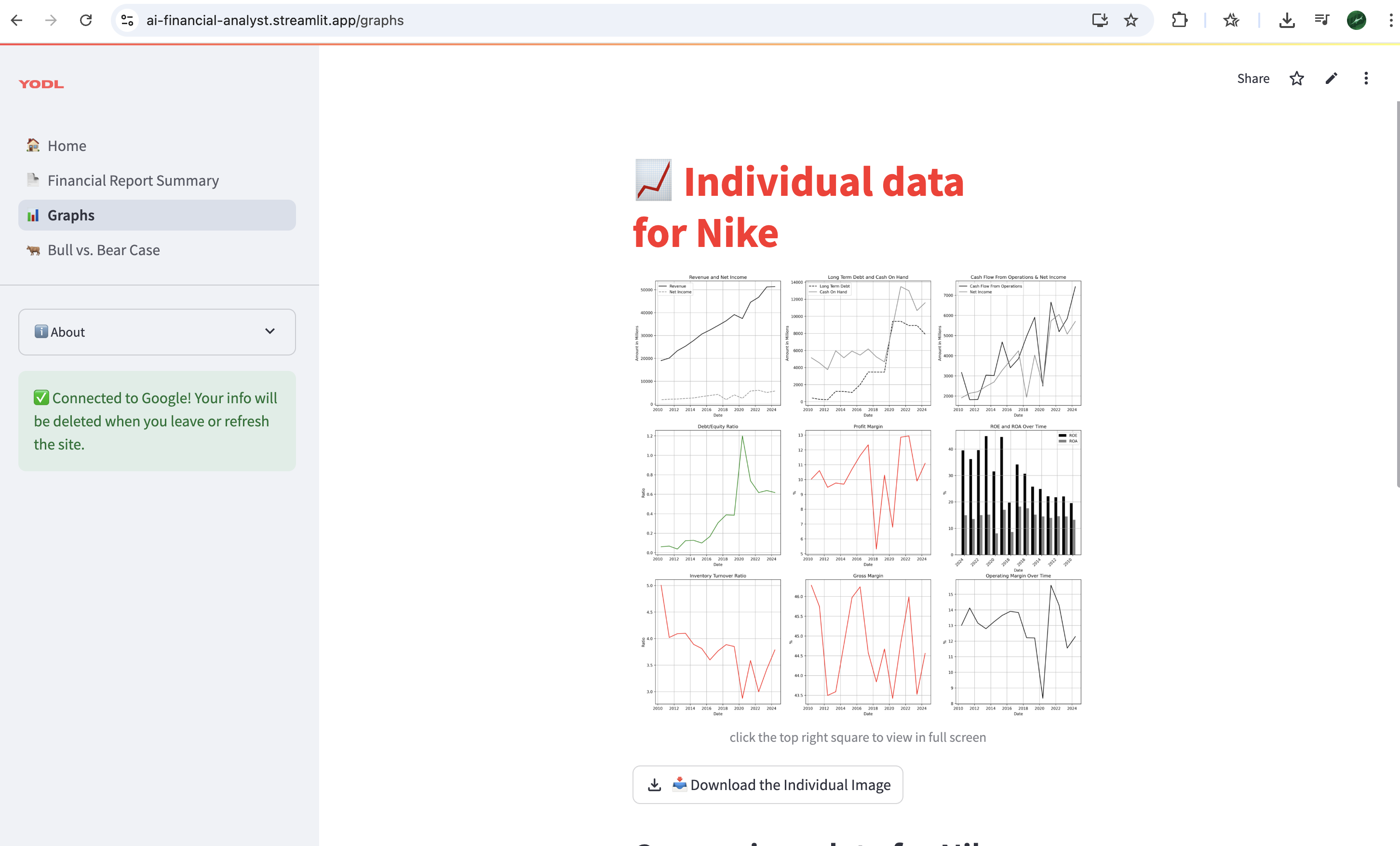Open Streamlit three-dot app menu
Screen dimensions: 1400x846
1366,79
